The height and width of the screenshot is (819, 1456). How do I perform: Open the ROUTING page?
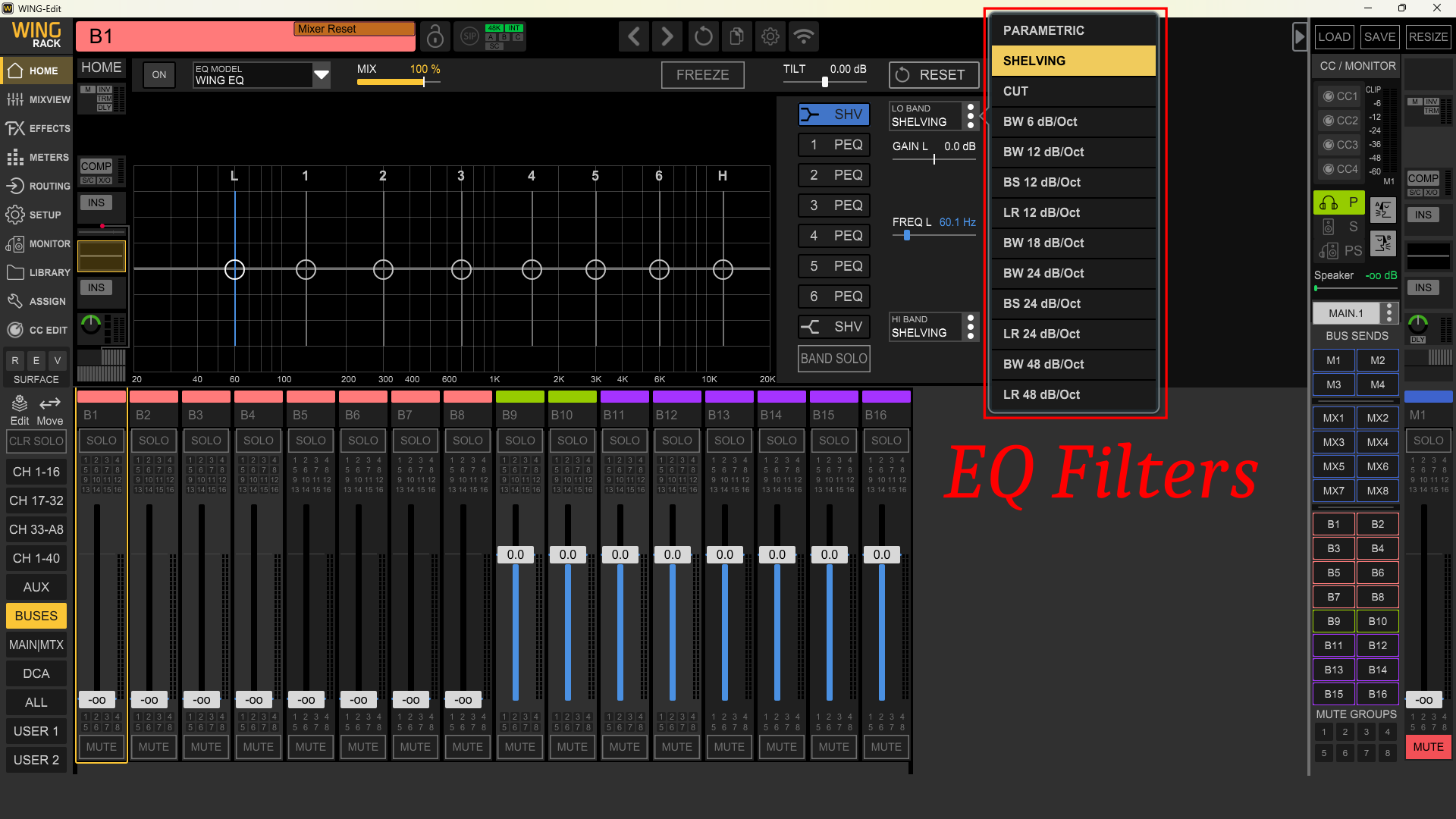tap(37, 186)
